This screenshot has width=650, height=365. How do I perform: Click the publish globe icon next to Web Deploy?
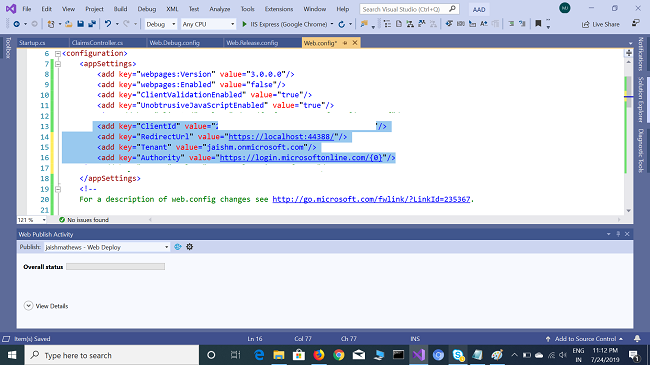pos(178,247)
